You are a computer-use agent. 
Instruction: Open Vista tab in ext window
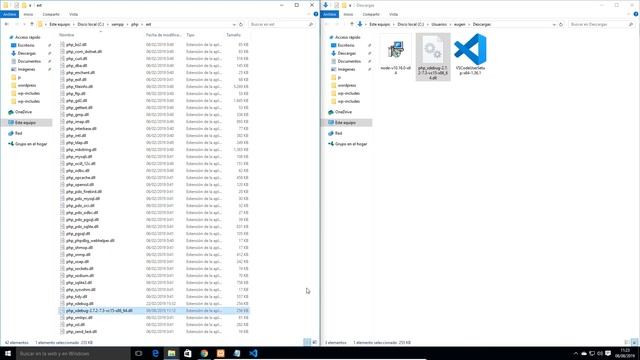pos(73,14)
